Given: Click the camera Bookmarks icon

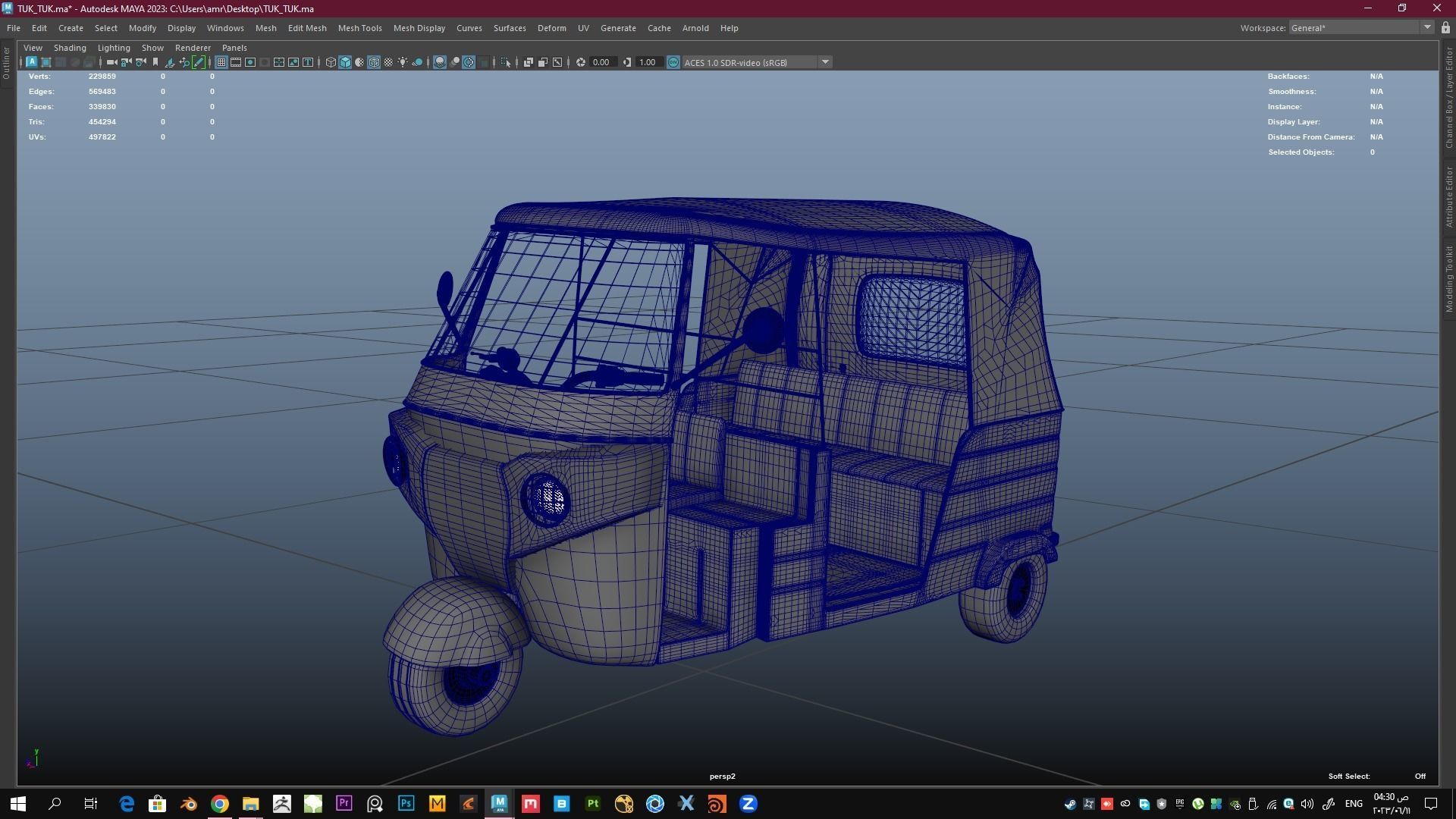Looking at the screenshot, I should click(155, 62).
